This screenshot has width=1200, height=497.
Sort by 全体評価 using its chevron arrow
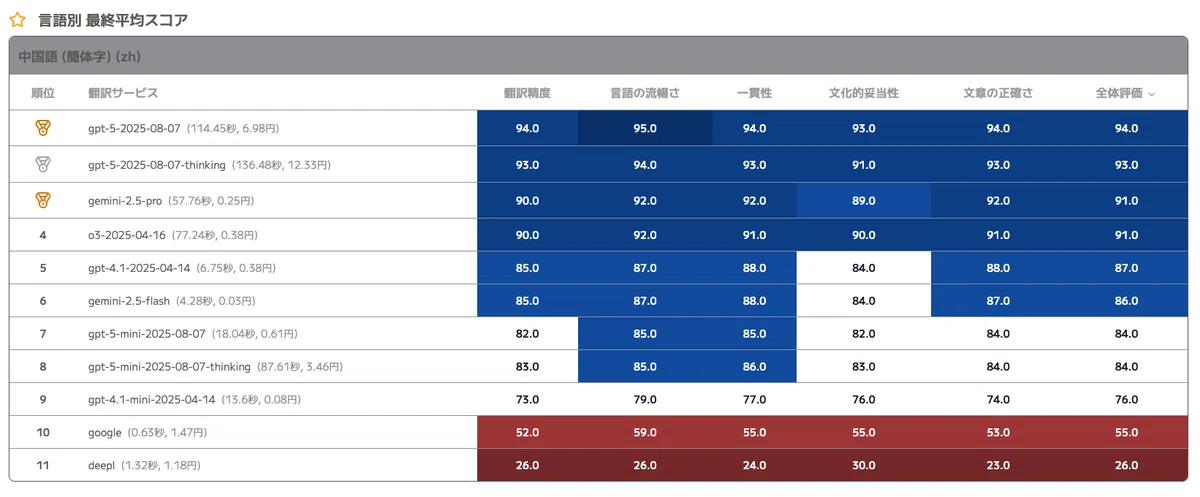tap(1152, 94)
